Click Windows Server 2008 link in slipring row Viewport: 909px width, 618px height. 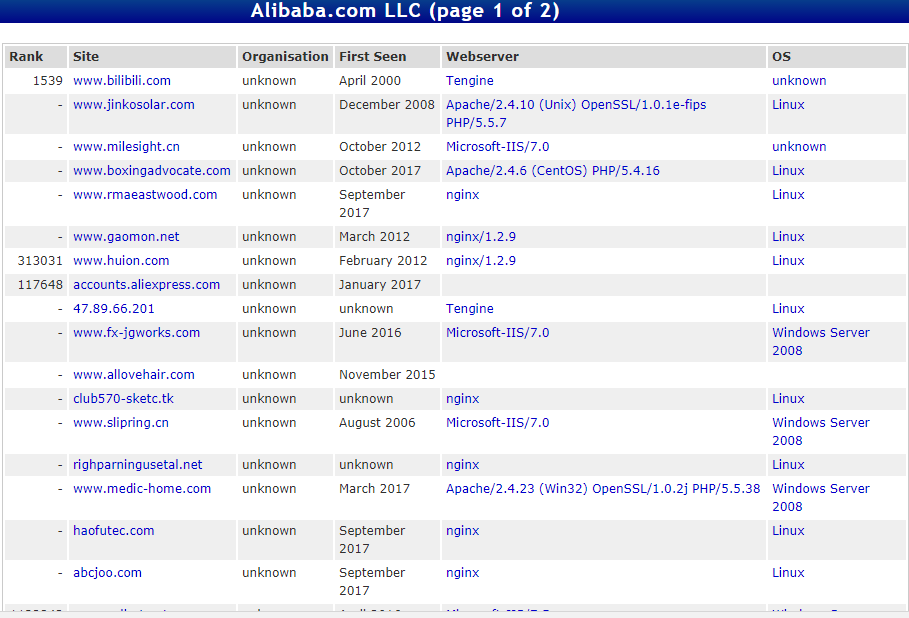[821, 431]
